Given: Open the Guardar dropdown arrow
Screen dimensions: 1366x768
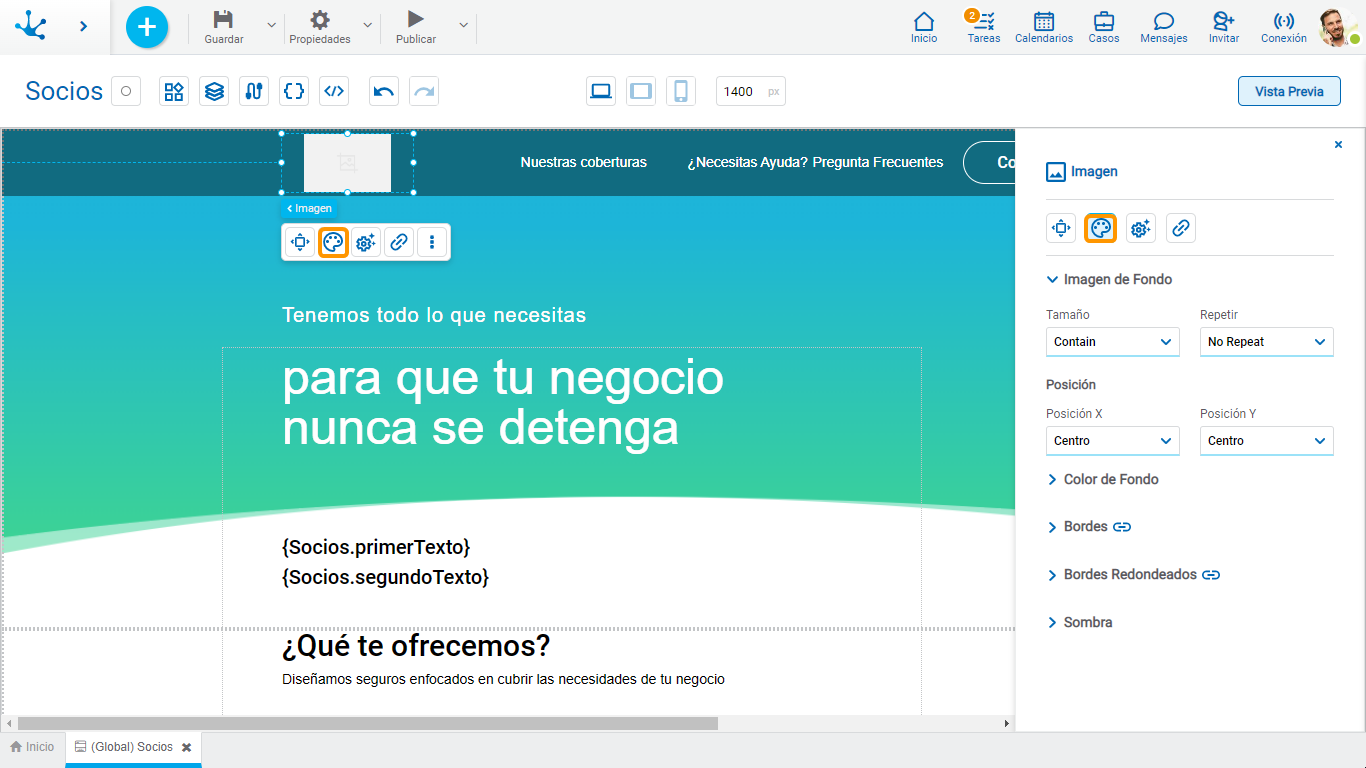Looking at the screenshot, I should (271, 25).
